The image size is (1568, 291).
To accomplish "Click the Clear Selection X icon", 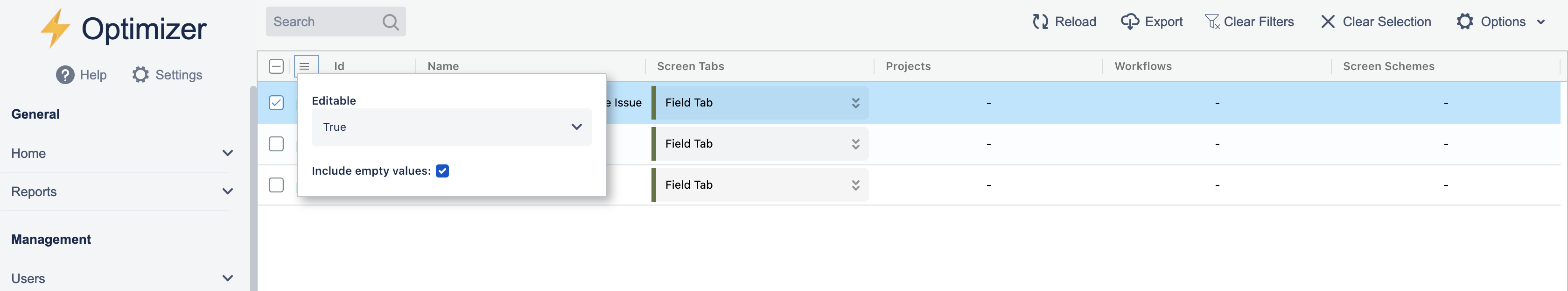I will click(x=1328, y=22).
